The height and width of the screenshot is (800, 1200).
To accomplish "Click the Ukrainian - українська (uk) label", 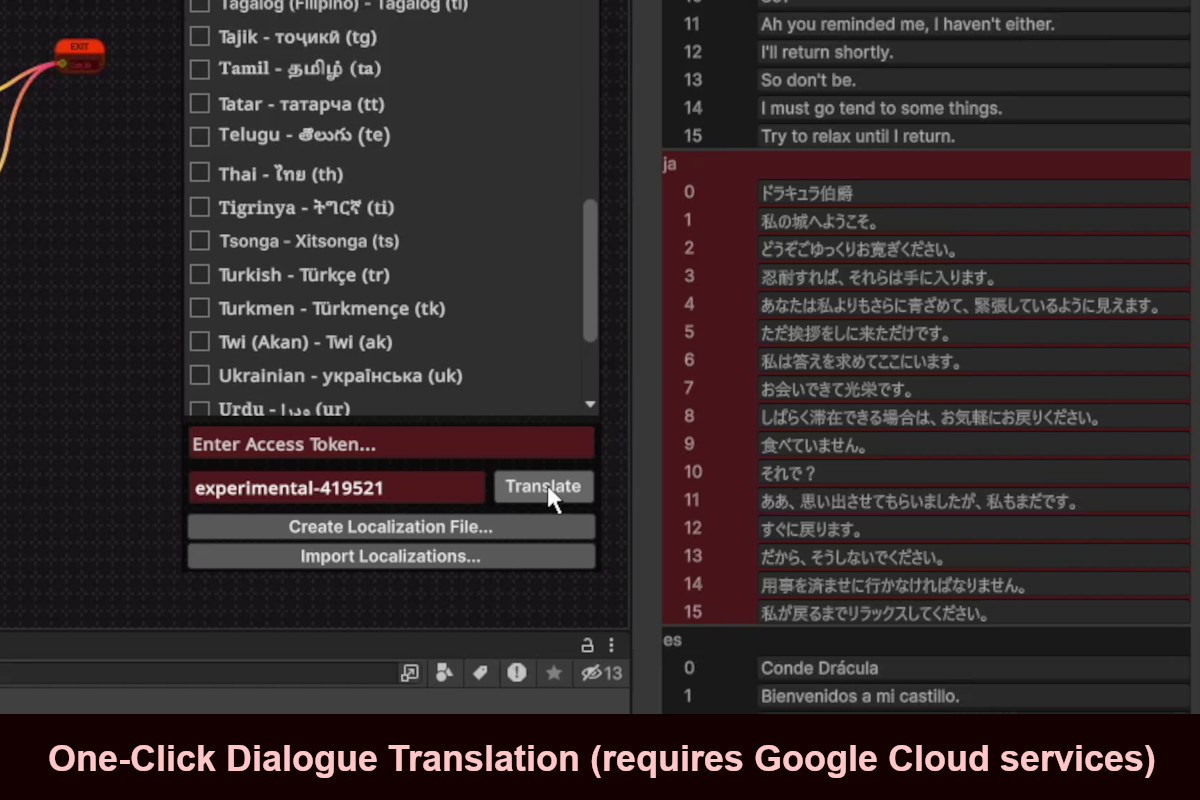I will point(341,376).
